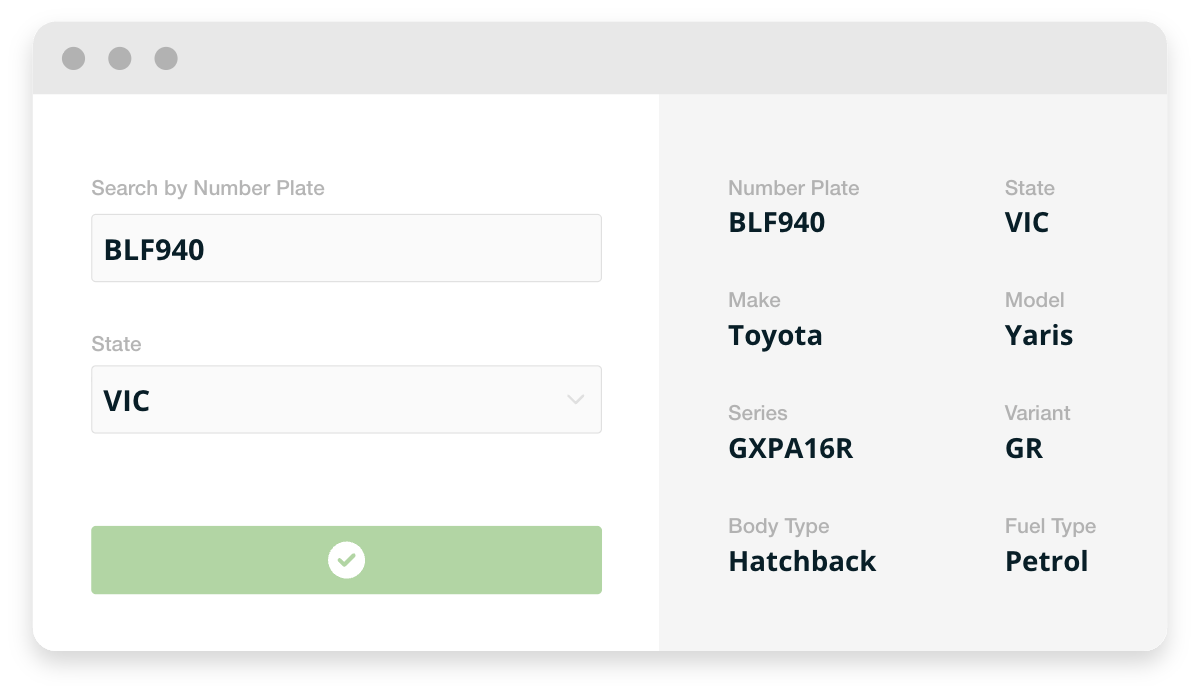Screen dimensions: 1198x686
Task: Click the Search by Number Plate input field
Action: click(x=345, y=248)
